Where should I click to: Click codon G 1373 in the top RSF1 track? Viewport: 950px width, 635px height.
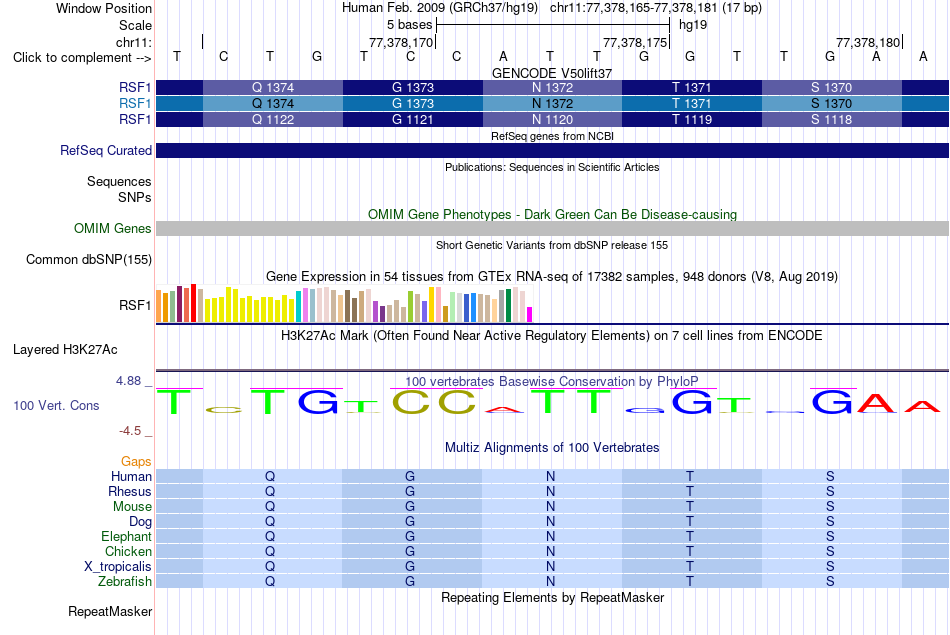(x=413, y=87)
